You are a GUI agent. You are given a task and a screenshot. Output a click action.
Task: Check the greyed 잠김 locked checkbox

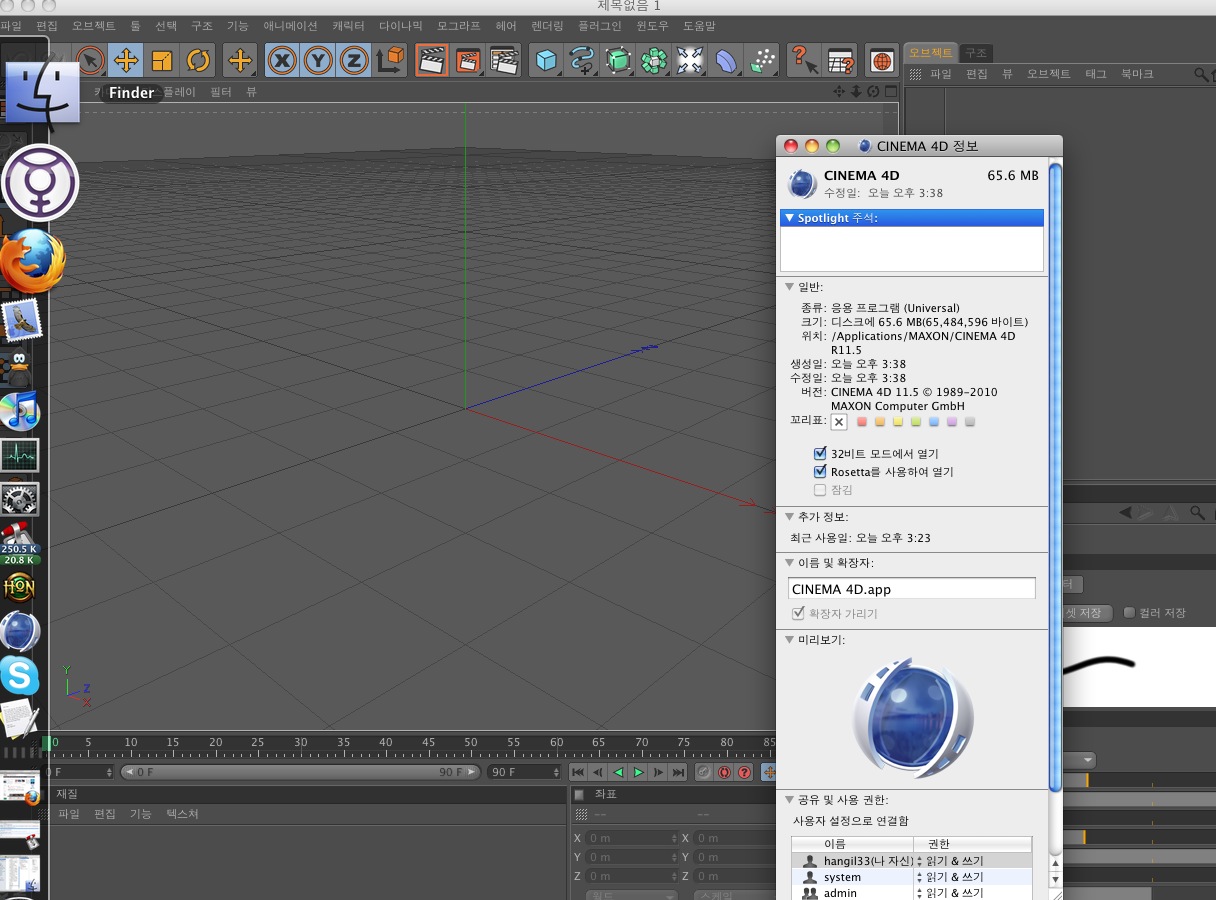pos(821,490)
